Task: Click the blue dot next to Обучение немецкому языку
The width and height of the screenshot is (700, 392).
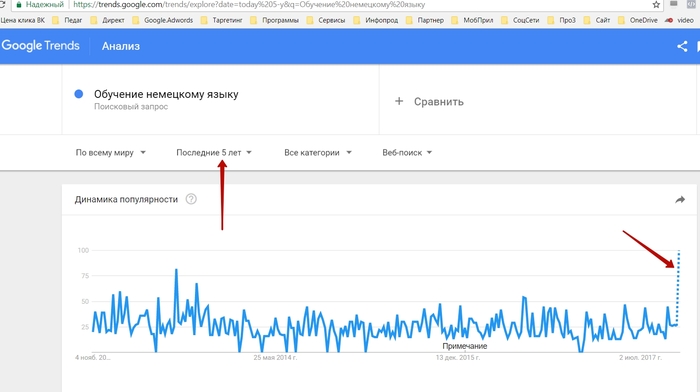Action: point(79,94)
